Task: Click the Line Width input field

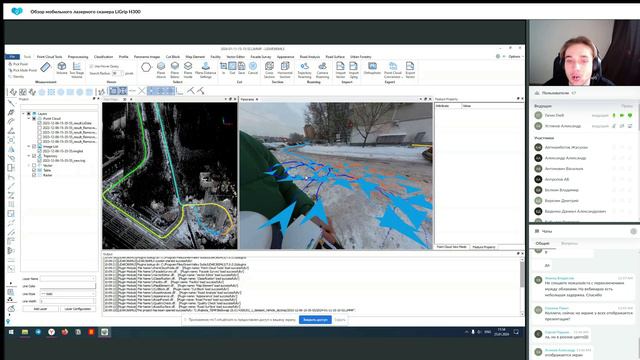Action: [67, 301]
